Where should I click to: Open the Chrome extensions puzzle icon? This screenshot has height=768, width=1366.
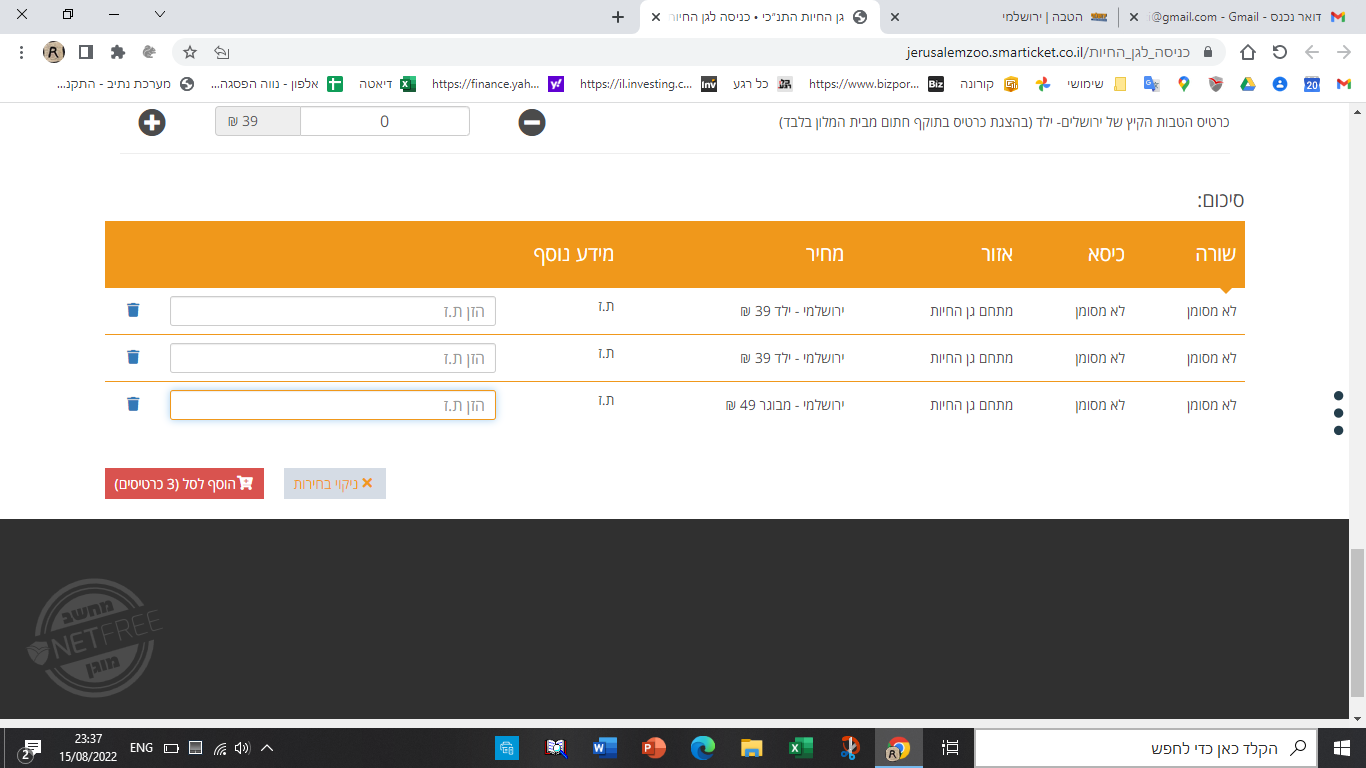pyautogui.click(x=118, y=52)
